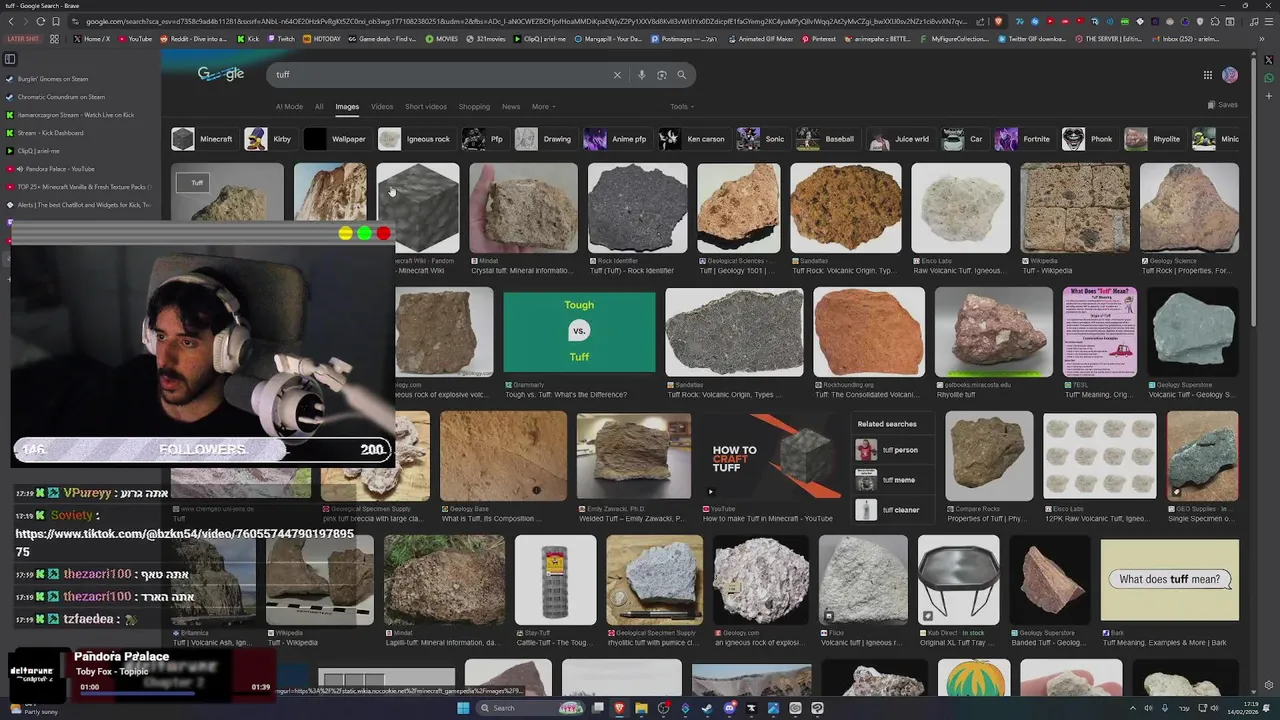The image size is (1280, 720).
Task: Open the MOVIES bookmark
Action: click(x=441, y=39)
